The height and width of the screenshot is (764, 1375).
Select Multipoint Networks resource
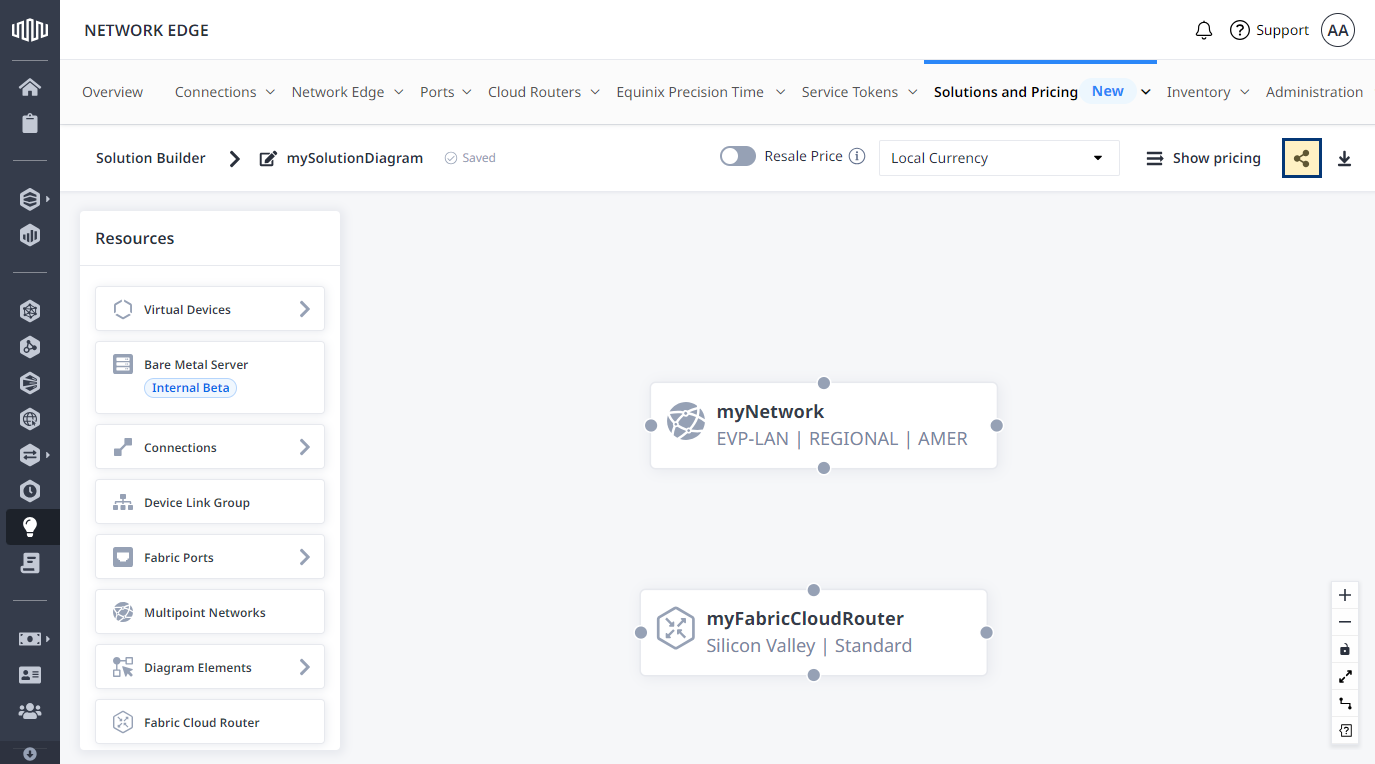pyautogui.click(x=210, y=612)
